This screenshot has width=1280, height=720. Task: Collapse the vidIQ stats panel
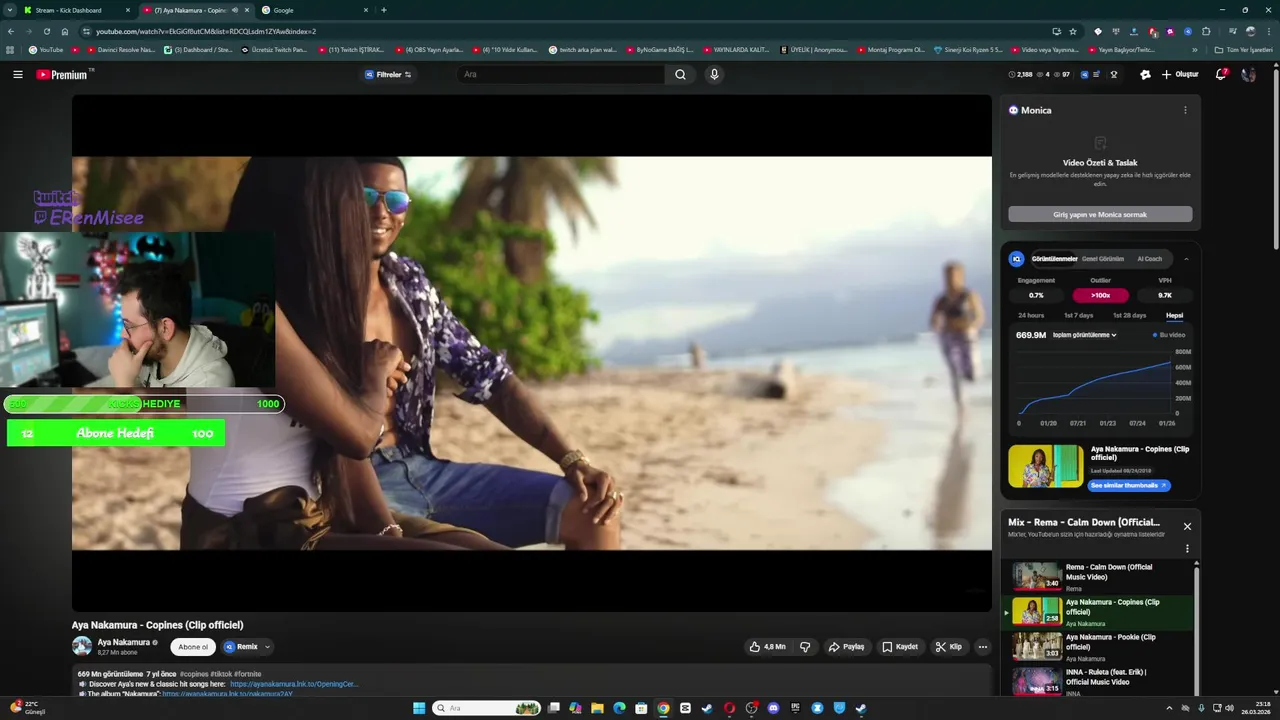coord(1186,259)
